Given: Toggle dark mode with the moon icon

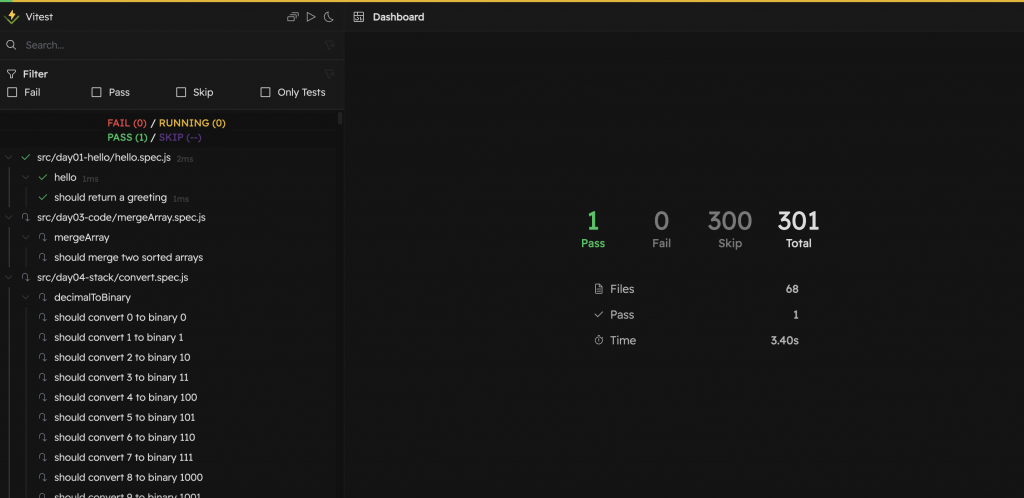Looking at the screenshot, I should point(329,17).
